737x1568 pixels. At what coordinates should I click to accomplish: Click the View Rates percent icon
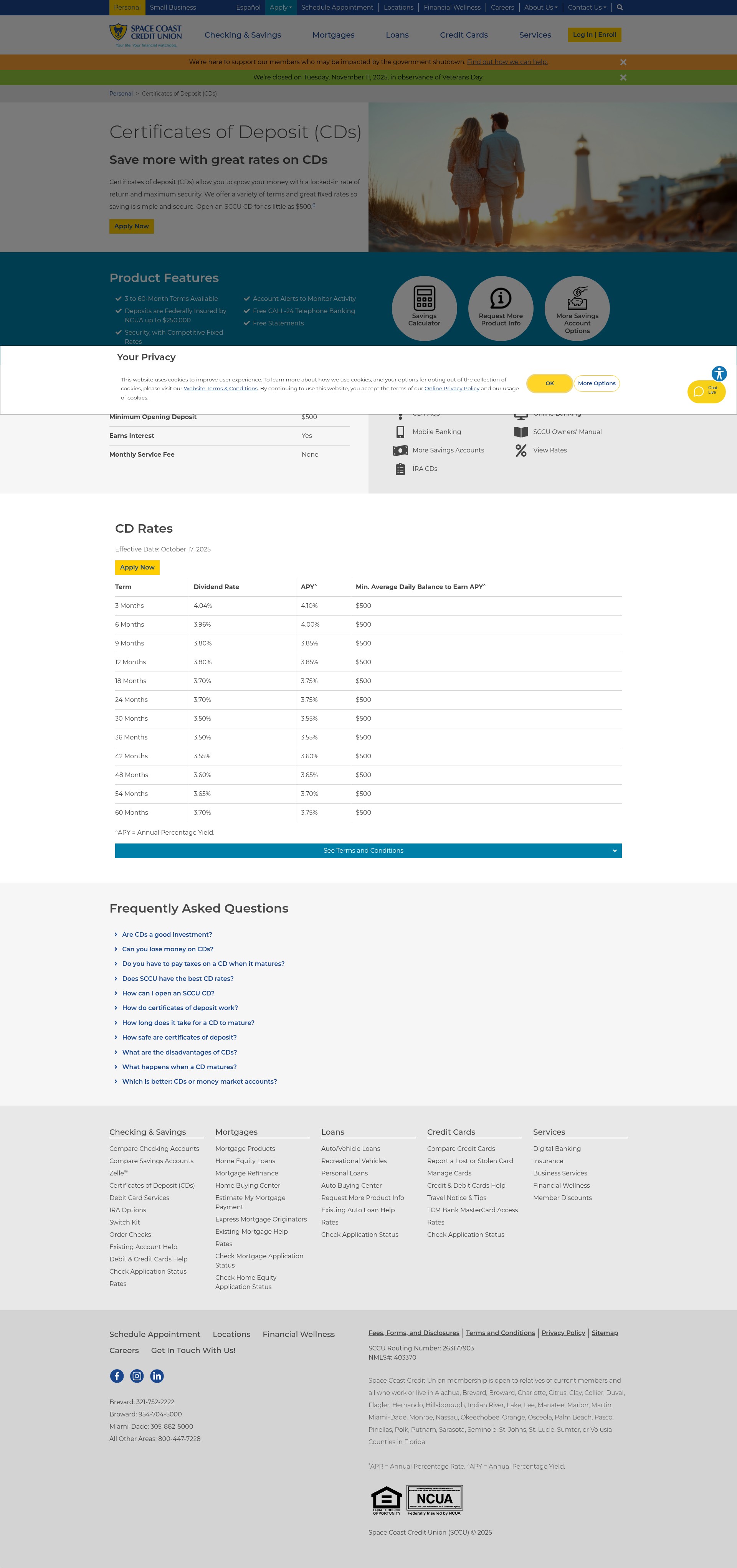click(521, 451)
